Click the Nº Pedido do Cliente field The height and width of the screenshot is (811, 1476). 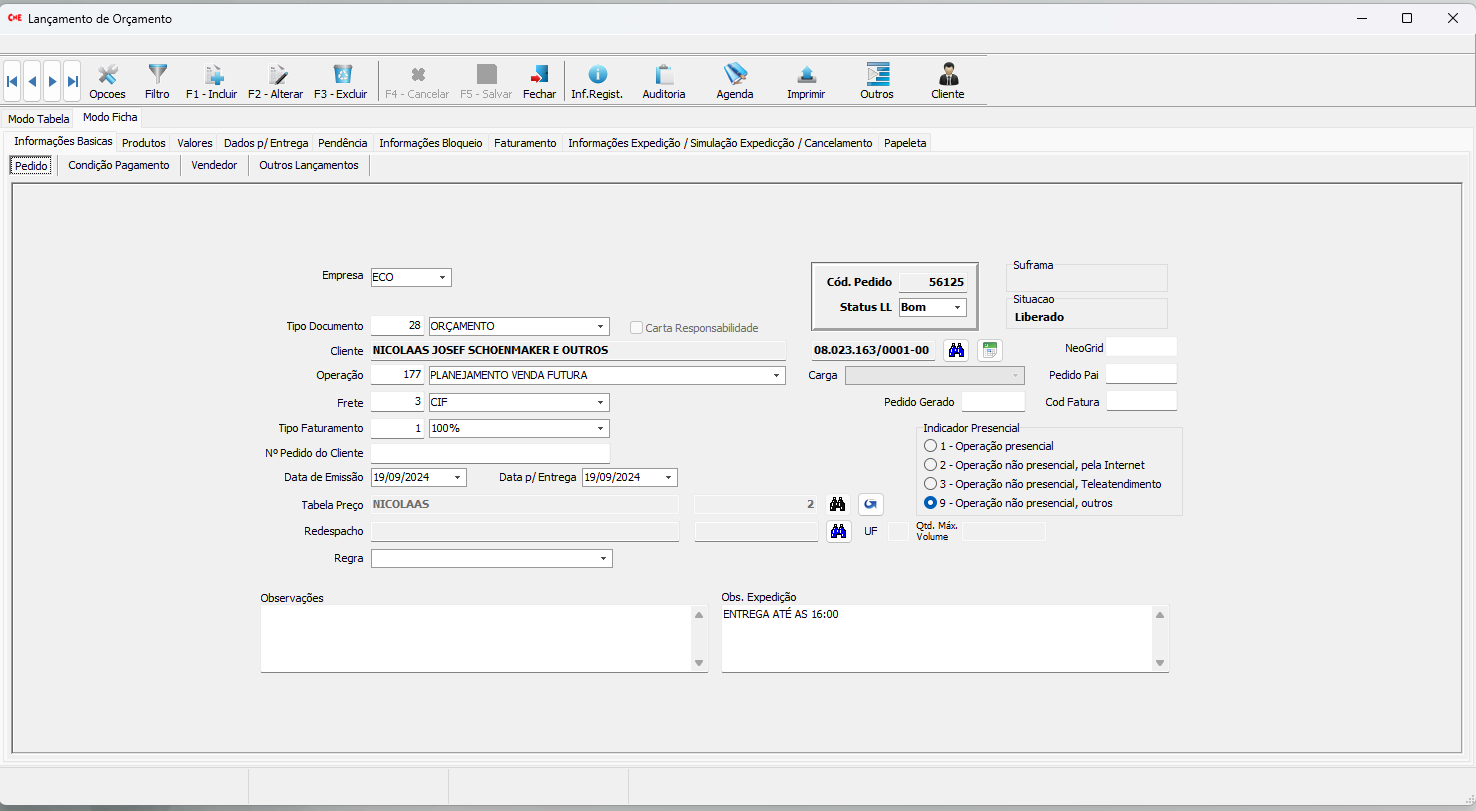pyautogui.click(x=490, y=453)
